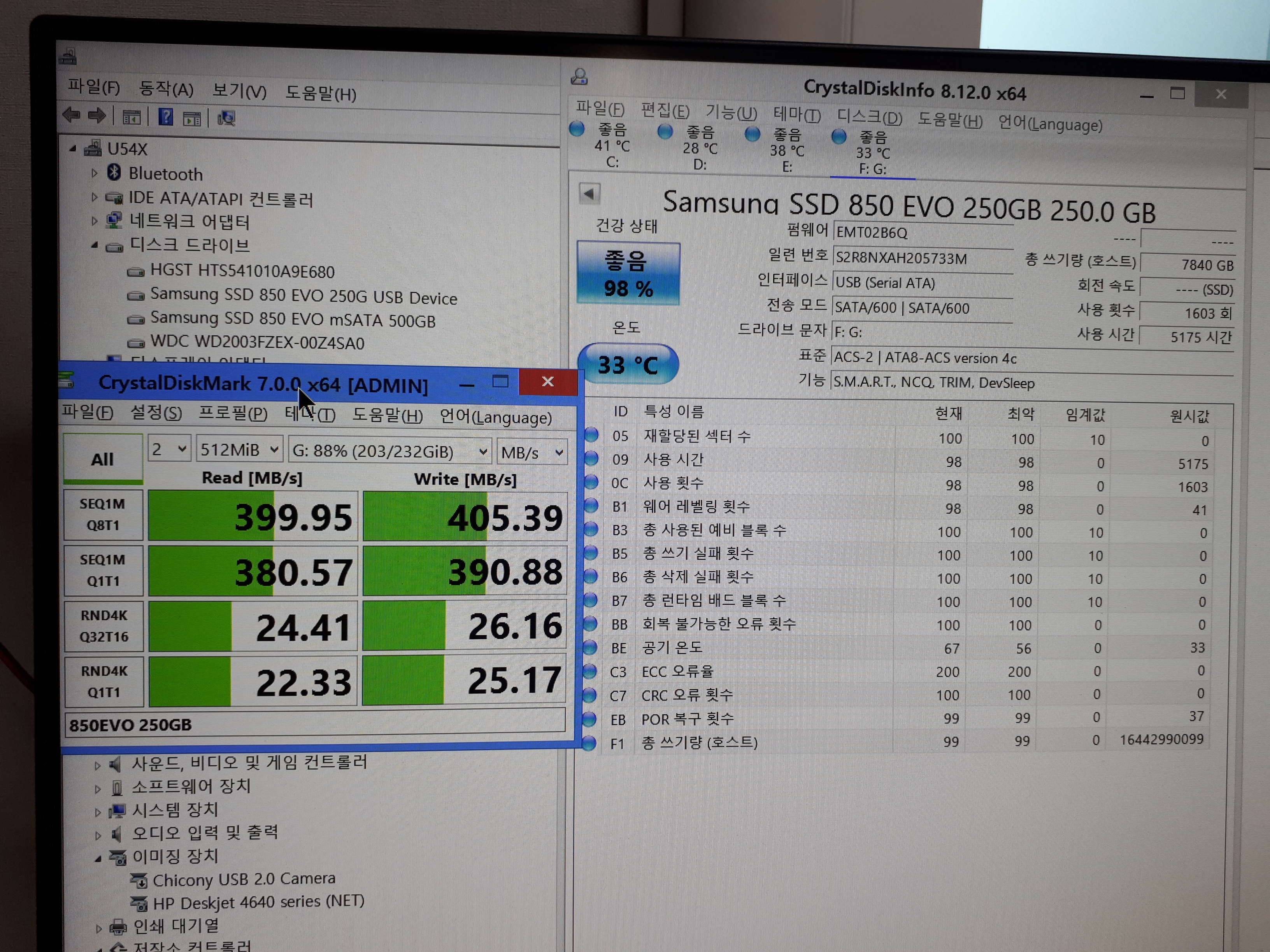Expand the 네트워크 어댑터 node
This screenshot has width=1270, height=952.
(94, 220)
